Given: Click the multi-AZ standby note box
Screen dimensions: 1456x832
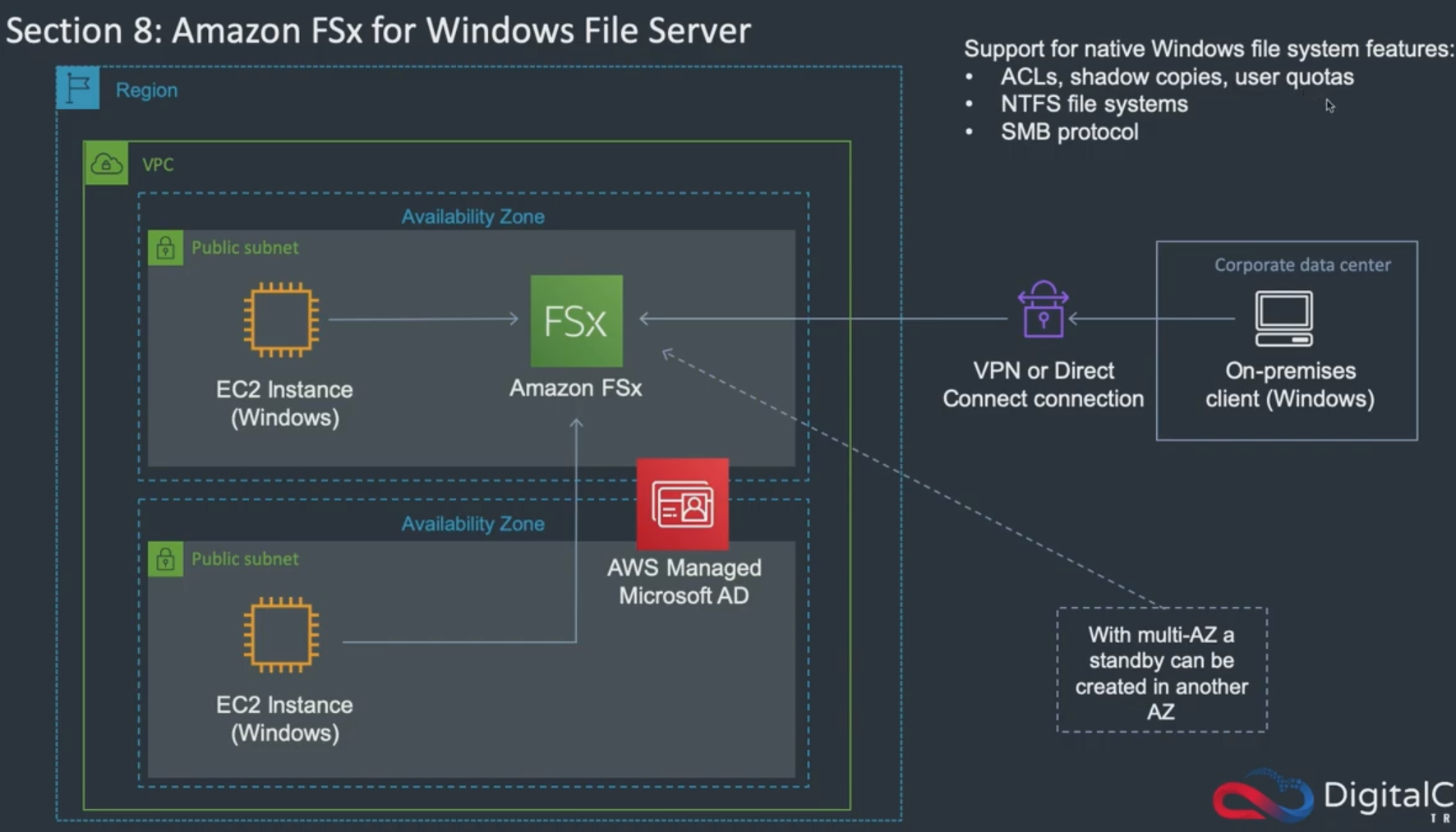Looking at the screenshot, I should (1161, 672).
